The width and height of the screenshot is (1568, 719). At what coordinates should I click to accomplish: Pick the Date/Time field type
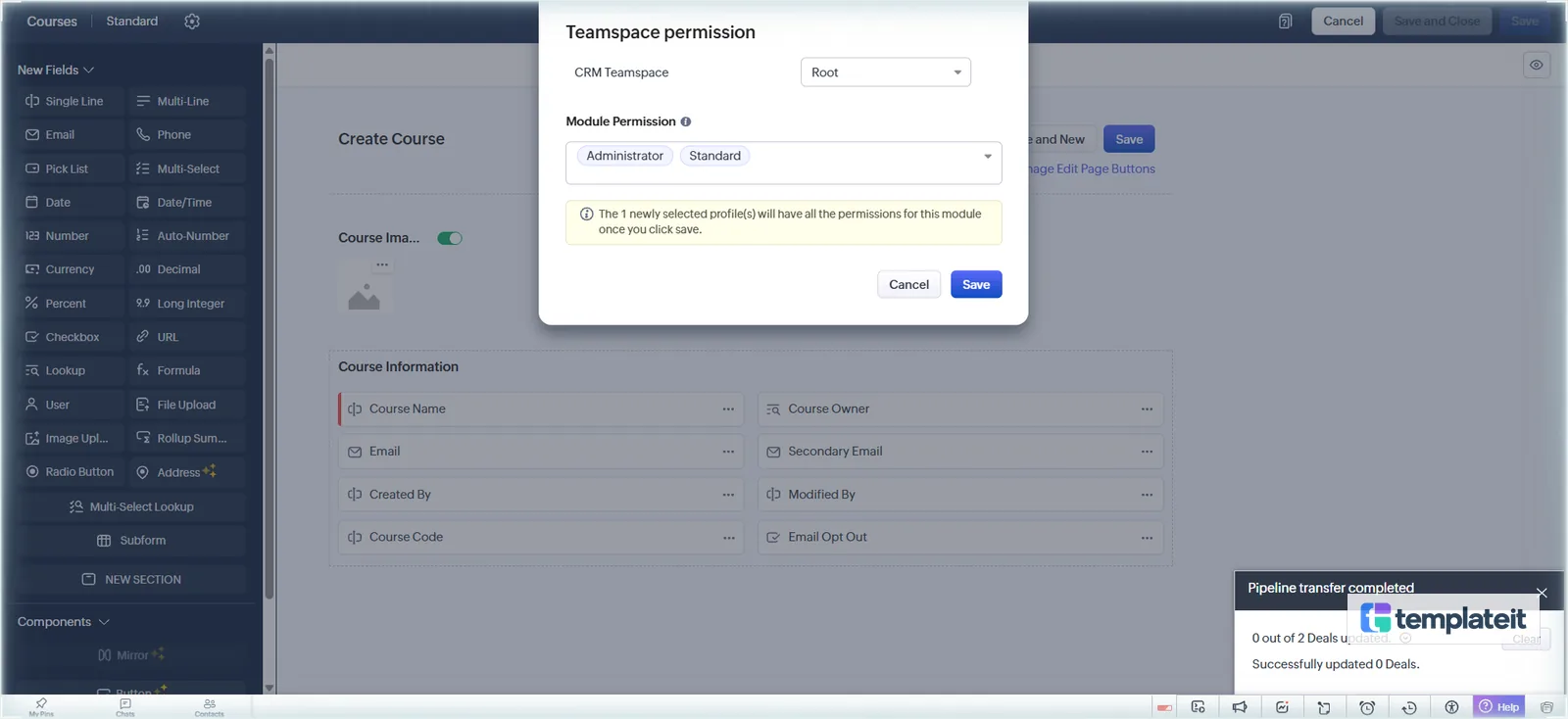187,203
